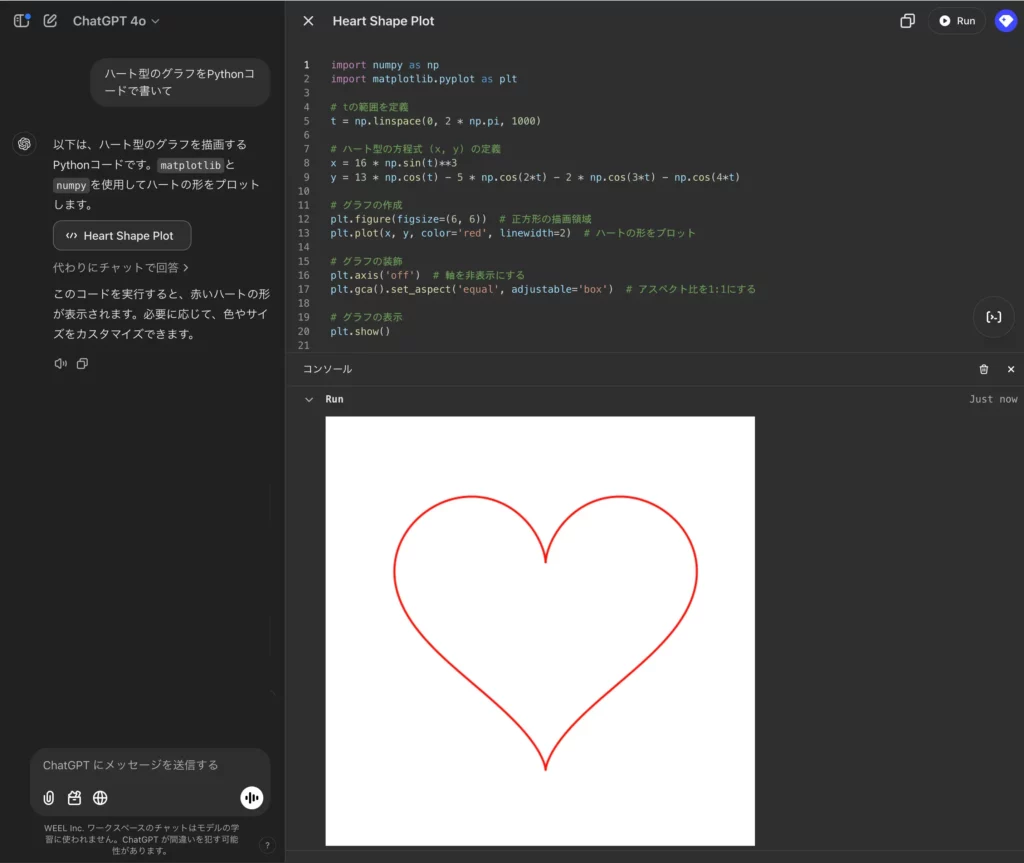Viewport: 1024px width, 863px height.
Task: Collapse the Run output section
Action: tap(309, 399)
